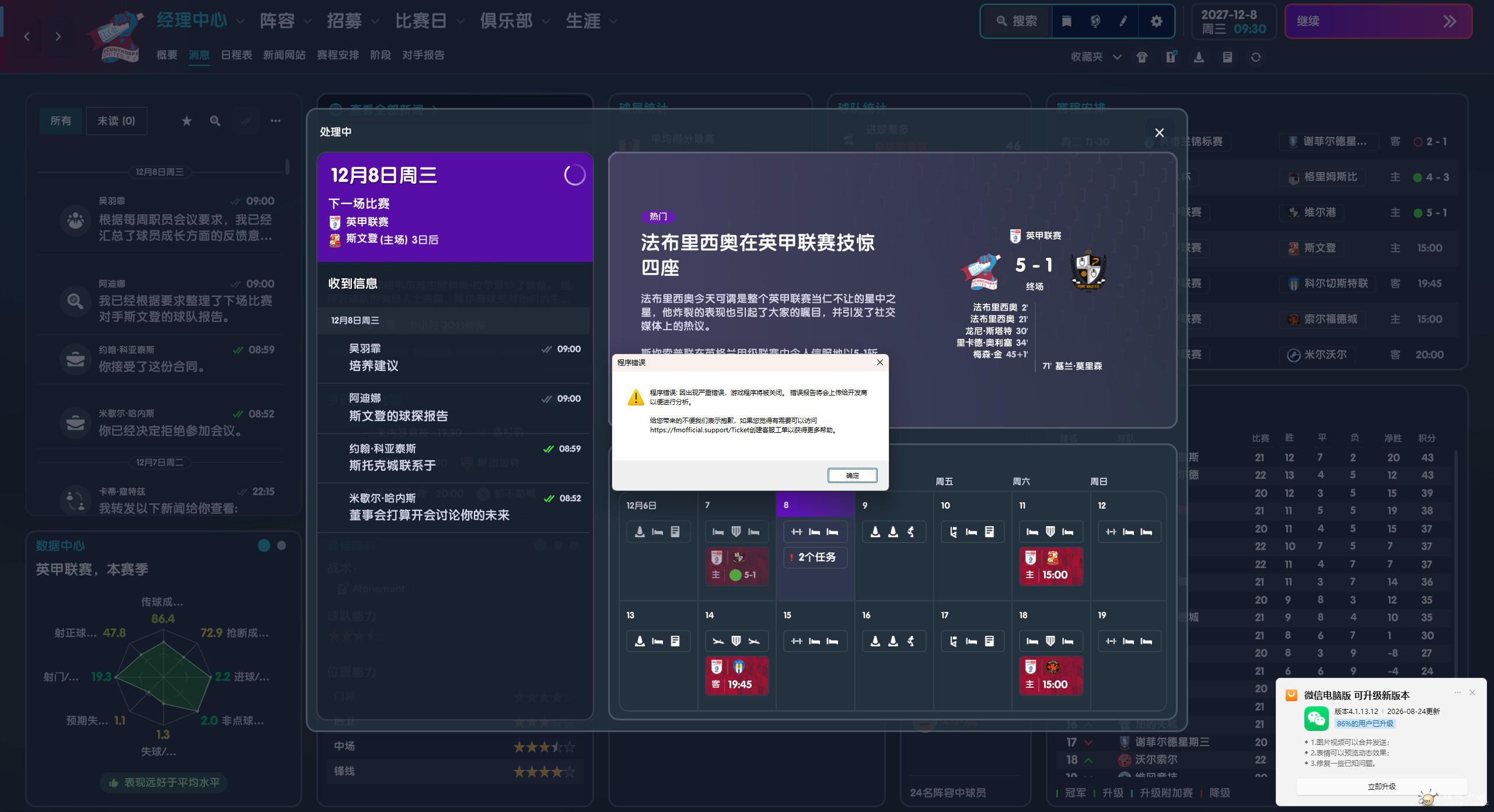The height and width of the screenshot is (812, 1494).
Task: Open the 收藏夹 dropdown
Action: point(1095,57)
